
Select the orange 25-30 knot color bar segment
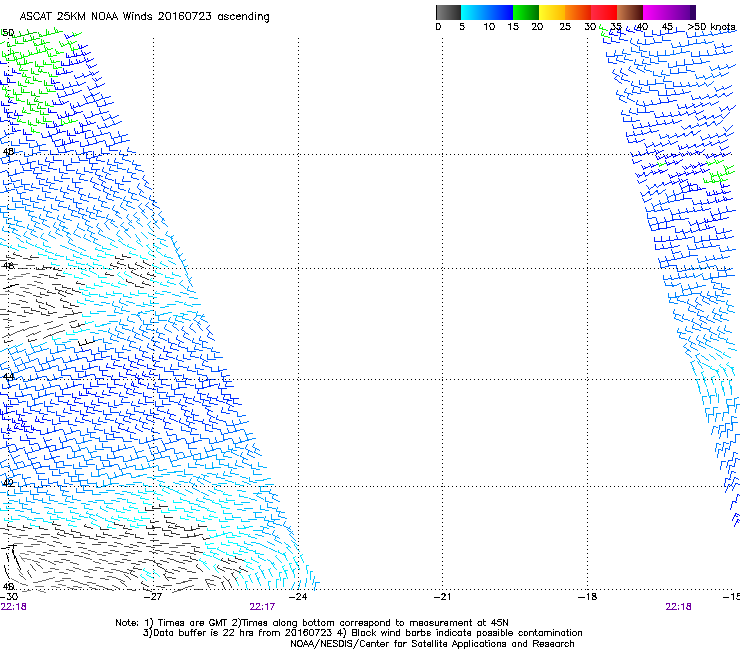coord(578,12)
